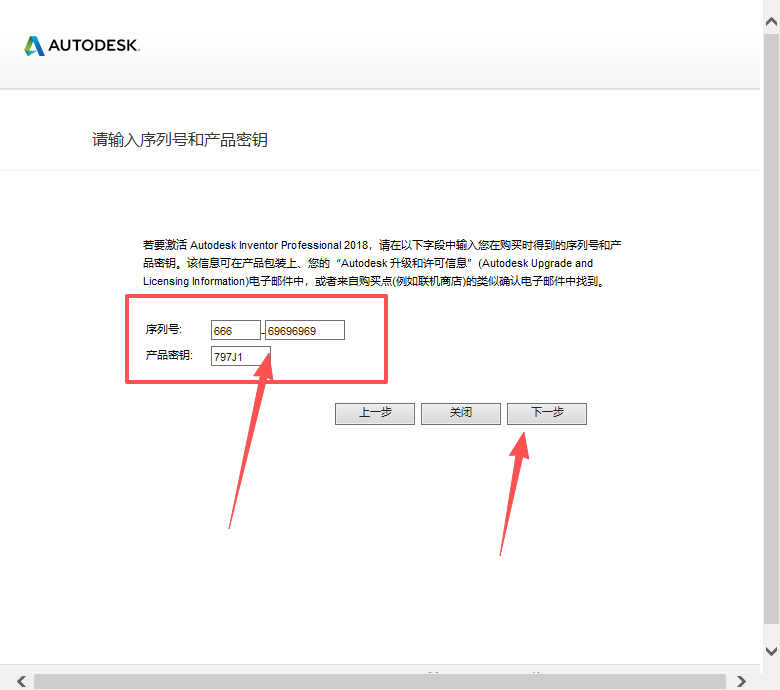The image size is (780, 690).
Task: Click the 下一步 (Next) button
Action: (x=547, y=413)
